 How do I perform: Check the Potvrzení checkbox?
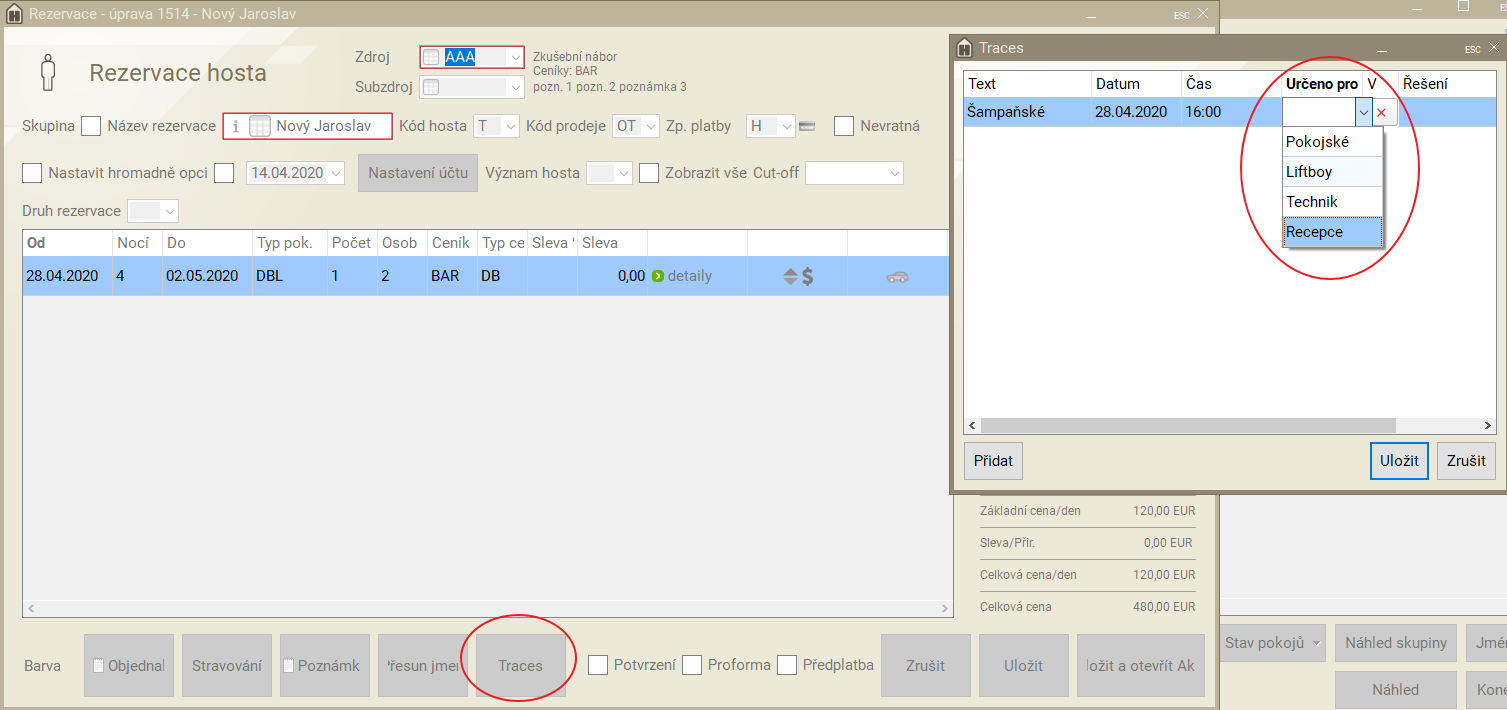598,665
